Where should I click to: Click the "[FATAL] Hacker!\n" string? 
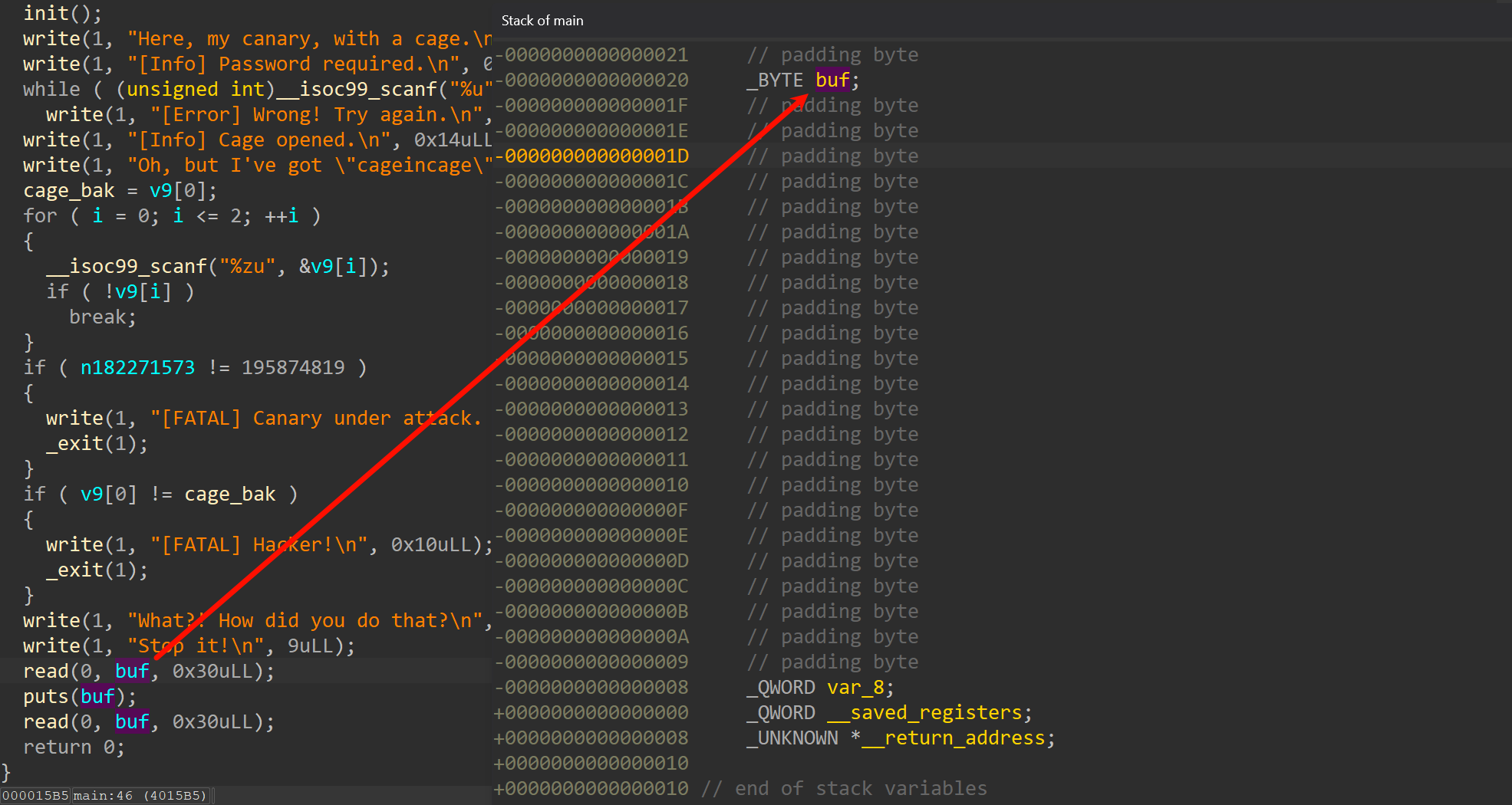point(259,544)
